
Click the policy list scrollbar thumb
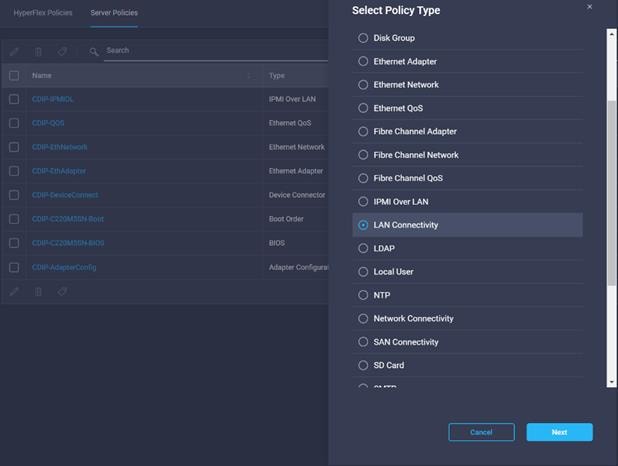(x=612, y=193)
